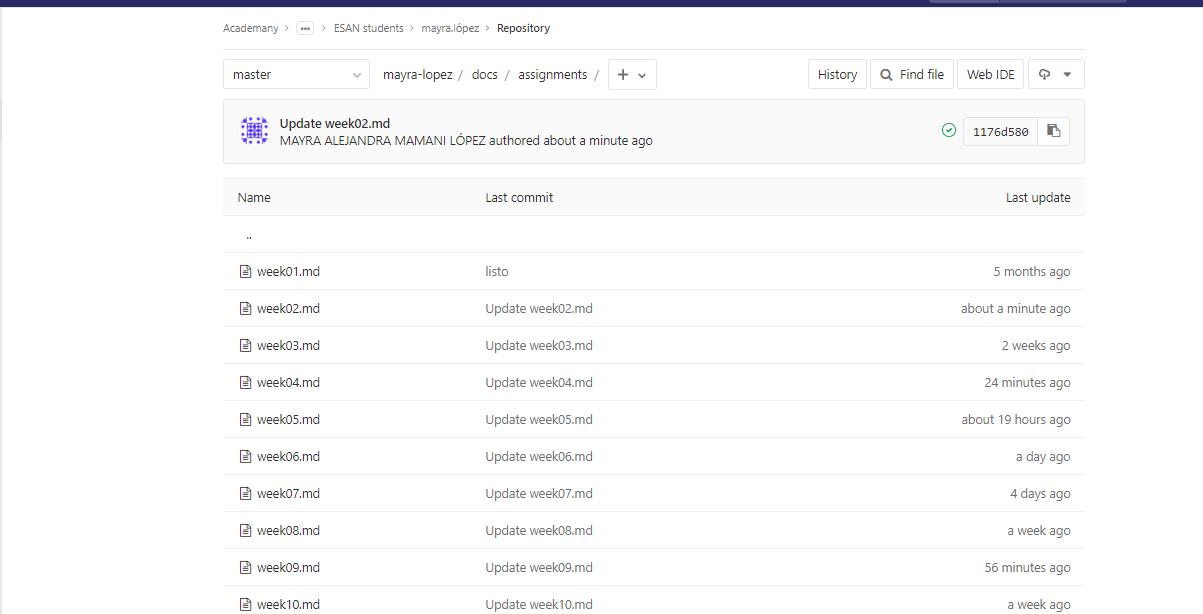Click commit hash 1176d580

(x=1000, y=131)
